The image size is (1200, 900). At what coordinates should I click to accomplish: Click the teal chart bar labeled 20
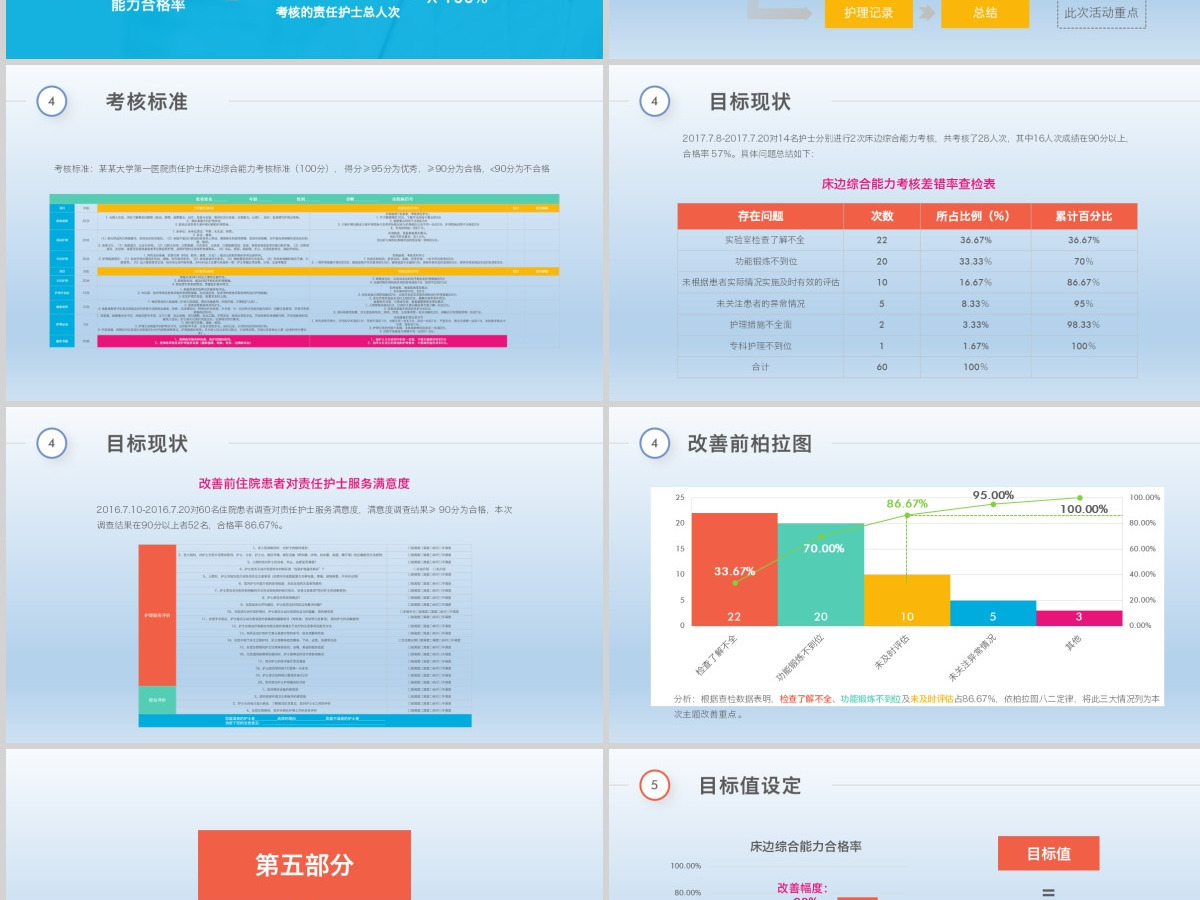(820, 574)
